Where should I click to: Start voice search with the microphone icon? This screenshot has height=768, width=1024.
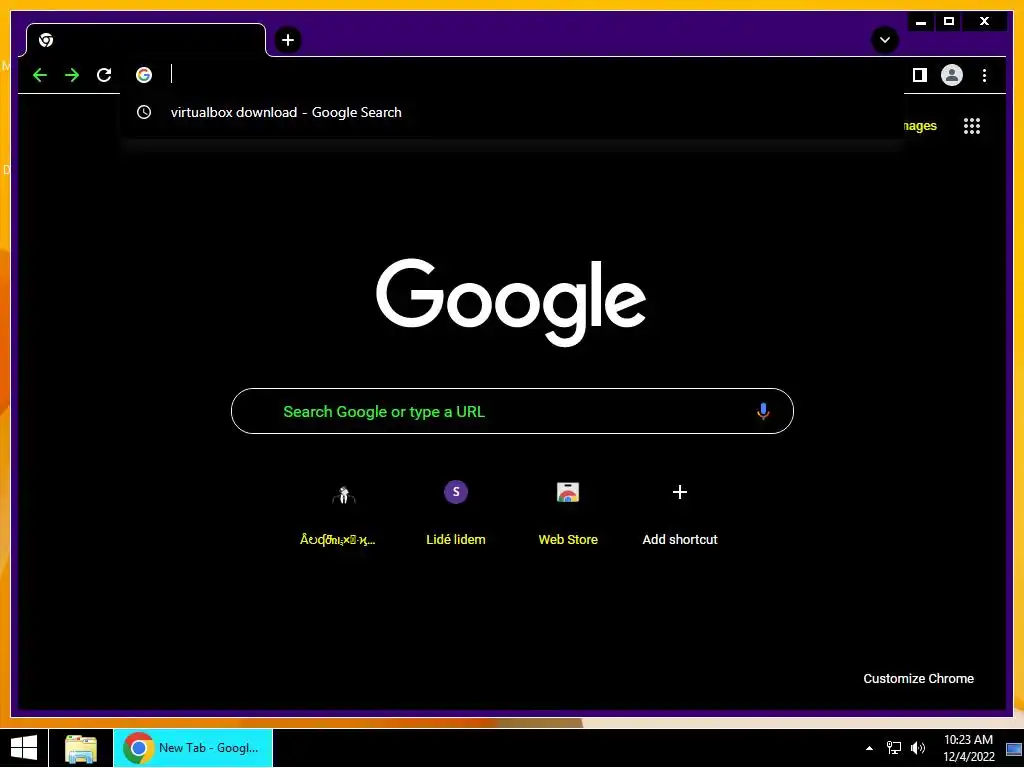763,411
